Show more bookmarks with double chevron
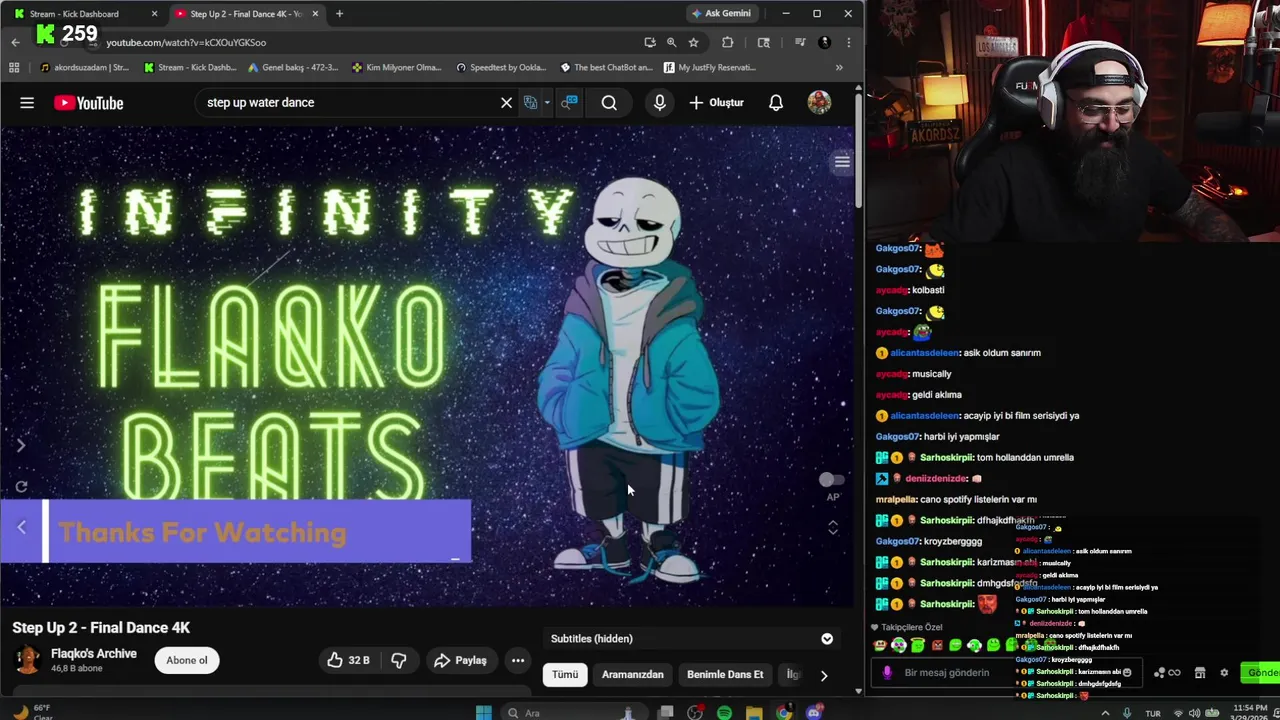1280x720 pixels. (x=839, y=68)
